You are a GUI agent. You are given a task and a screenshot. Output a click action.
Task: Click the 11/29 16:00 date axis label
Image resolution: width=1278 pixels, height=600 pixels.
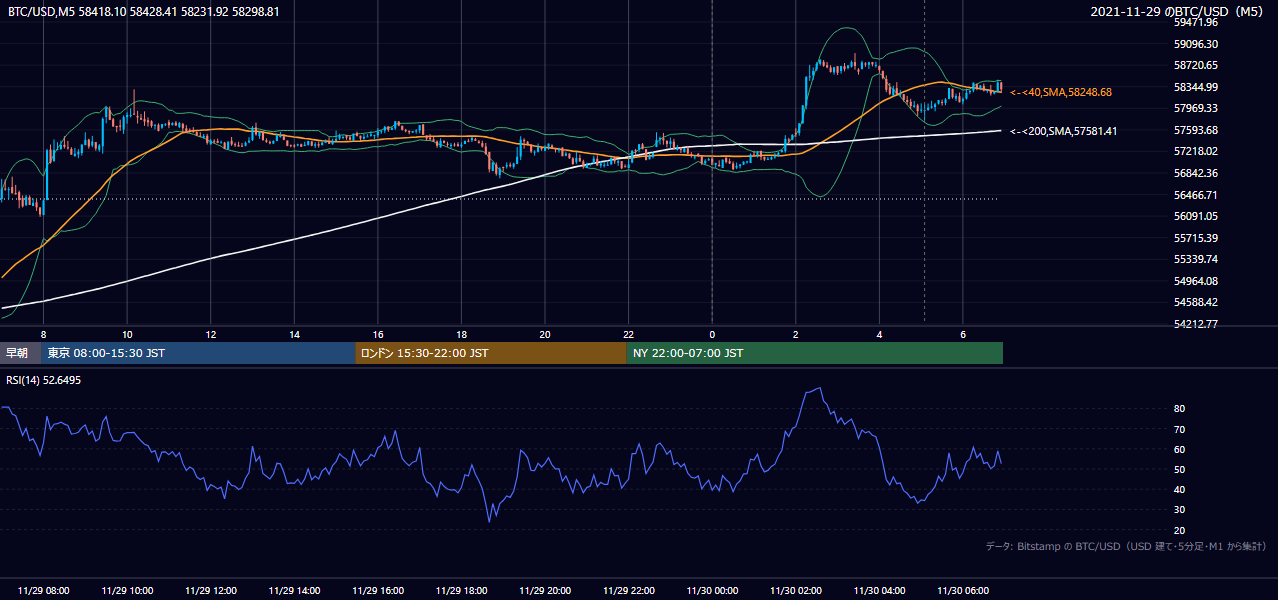pyautogui.click(x=378, y=591)
